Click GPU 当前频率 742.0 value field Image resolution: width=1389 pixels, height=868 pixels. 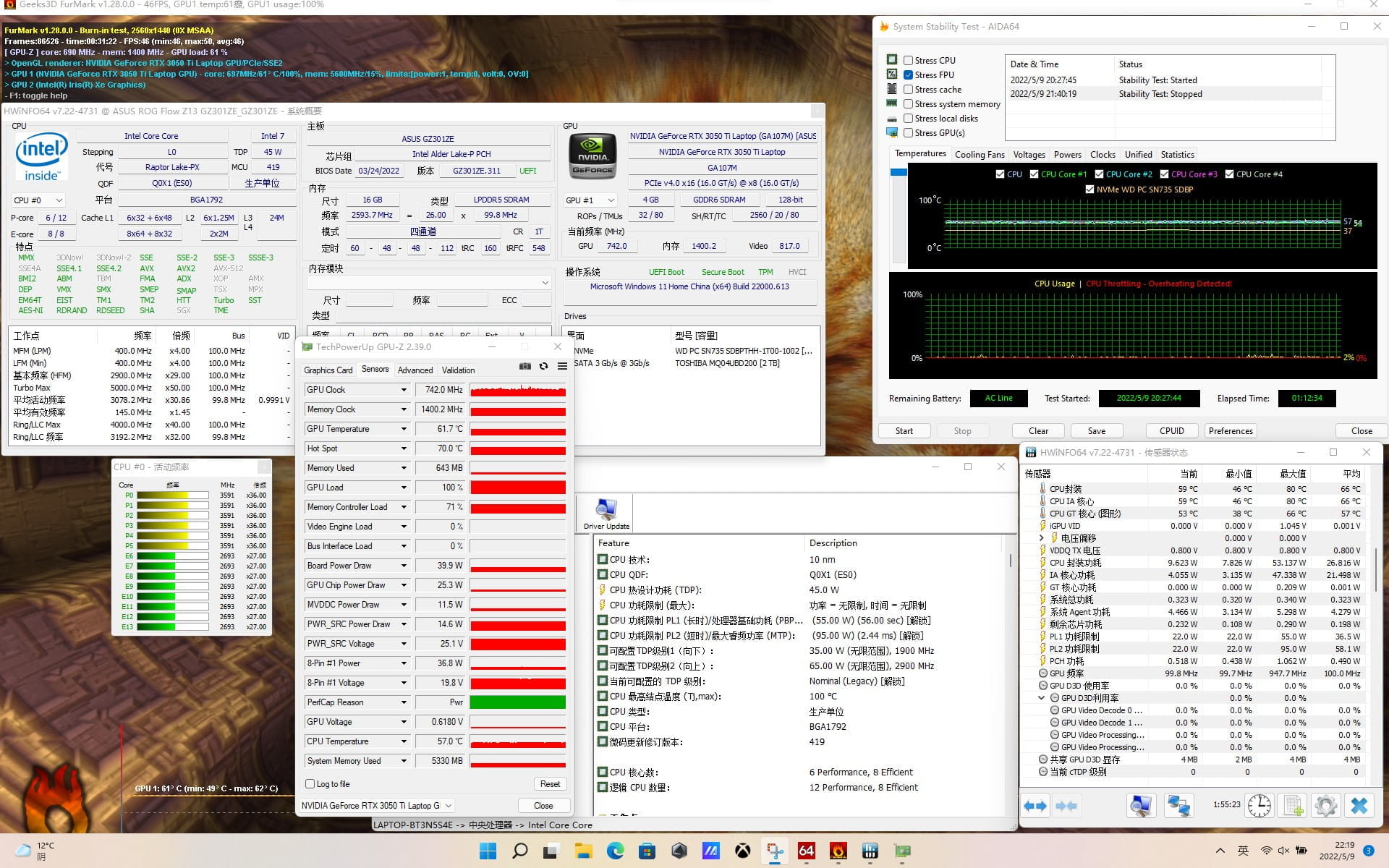[x=617, y=247]
